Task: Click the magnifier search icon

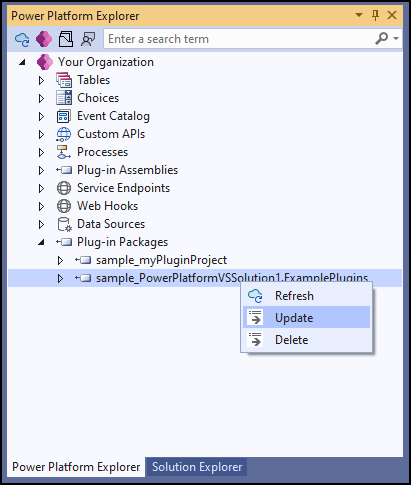Action: [382, 39]
